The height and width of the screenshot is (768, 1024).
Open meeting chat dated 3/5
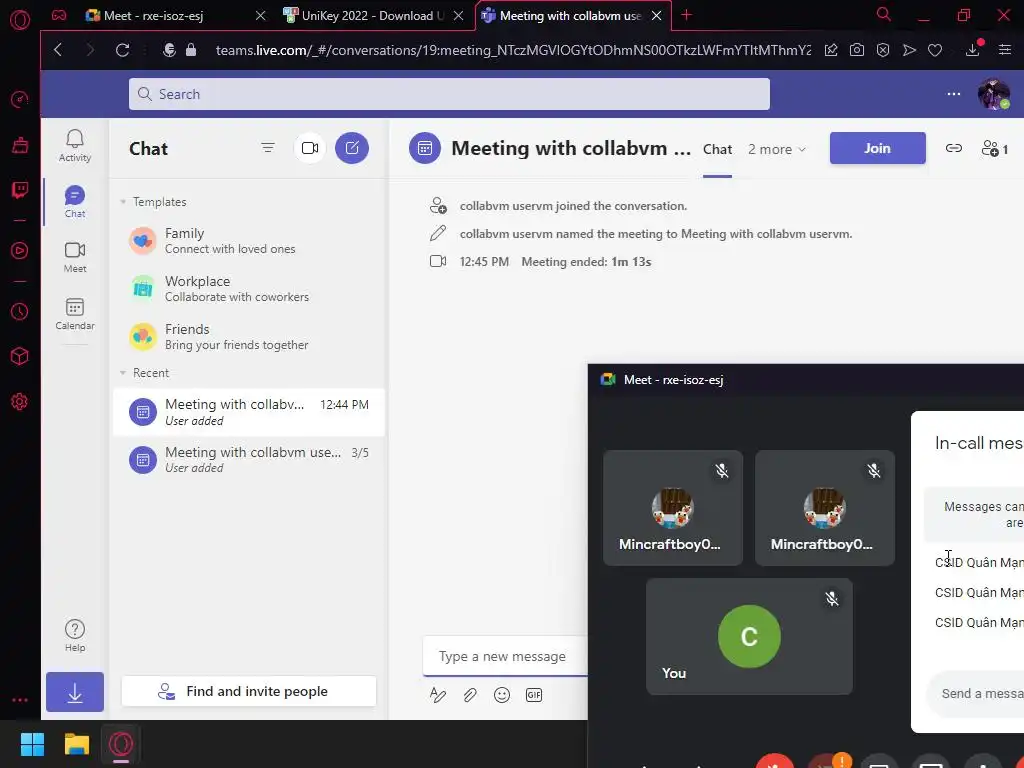248,460
